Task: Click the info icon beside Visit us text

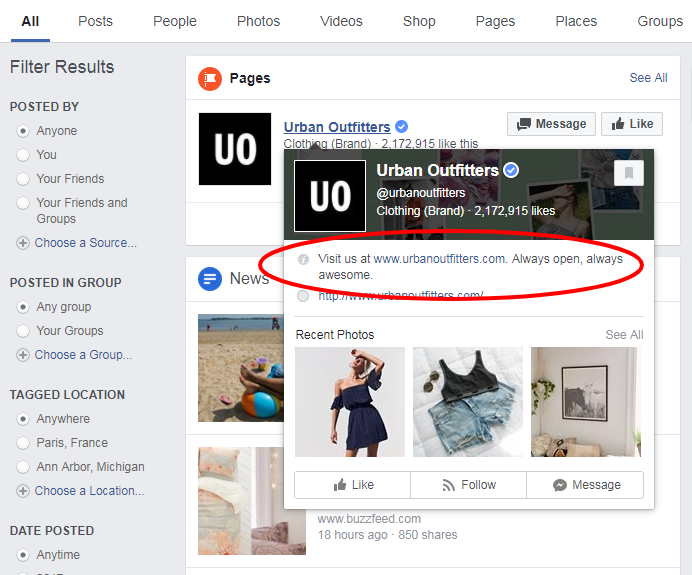Action: point(303,259)
